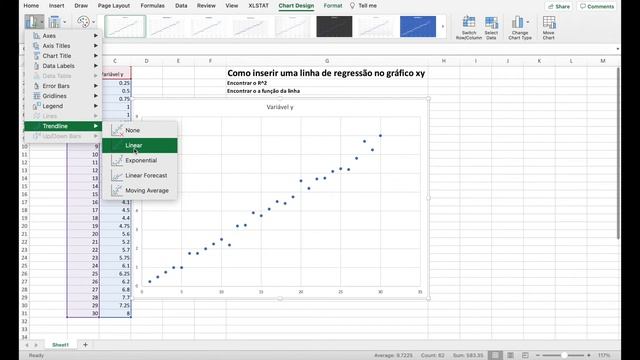Click the Tell me lightbulb icon
640x360 pixels.
pyautogui.click(x=352, y=6)
